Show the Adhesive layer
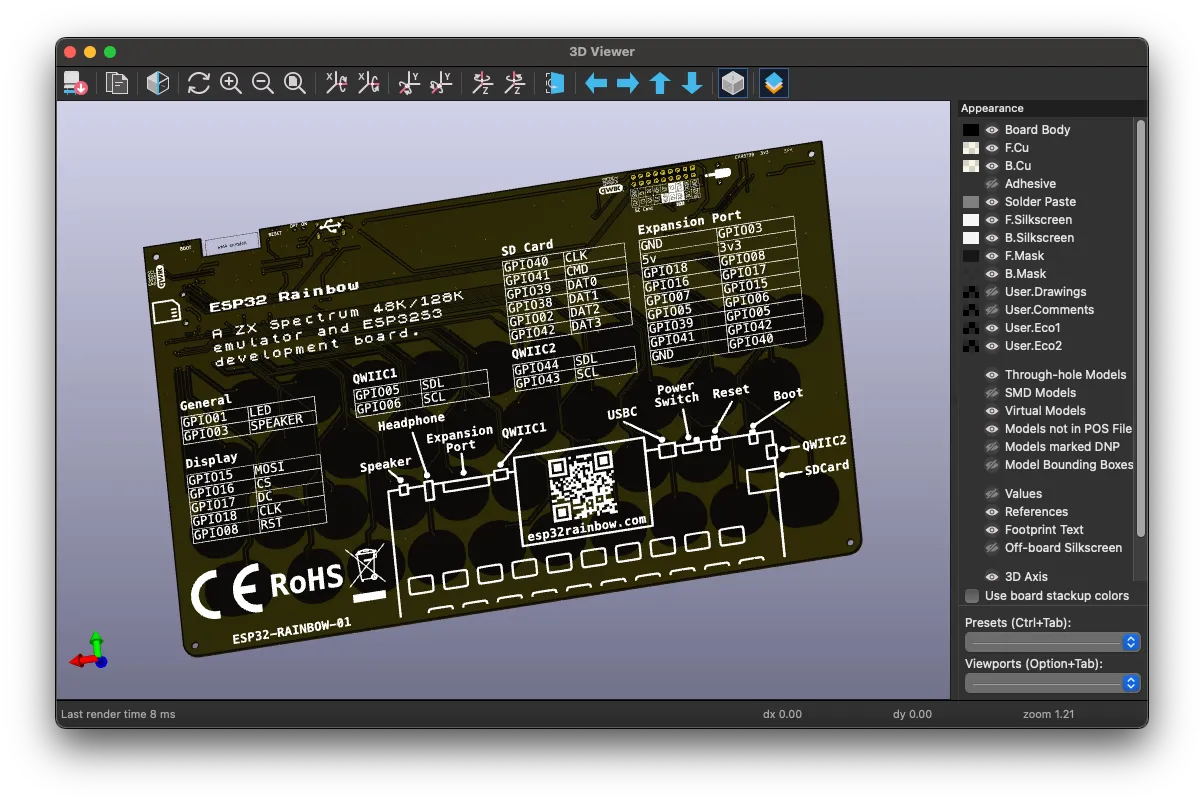This screenshot has width=1204, height=802. [x=990, y=183]
